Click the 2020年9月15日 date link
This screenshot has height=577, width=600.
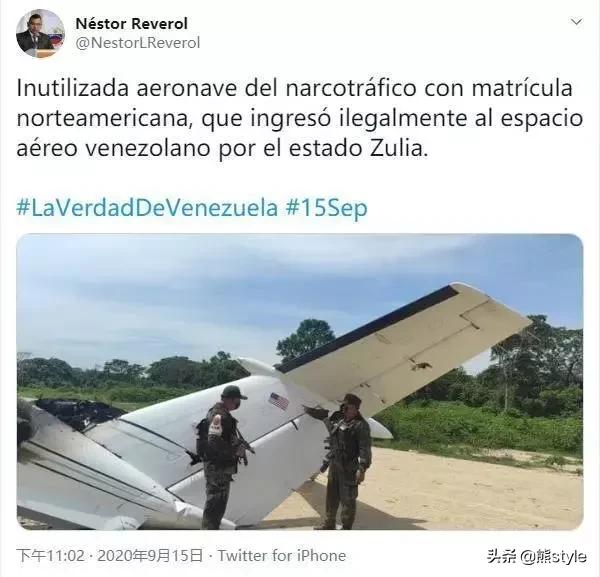tap(150, 556)
